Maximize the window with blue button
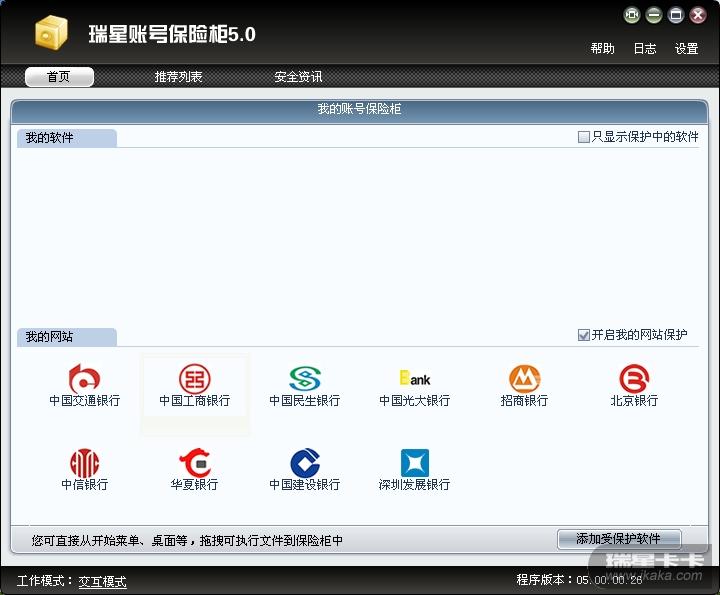The height and width of the screenshot is (595, 720). tap(676, 15)
